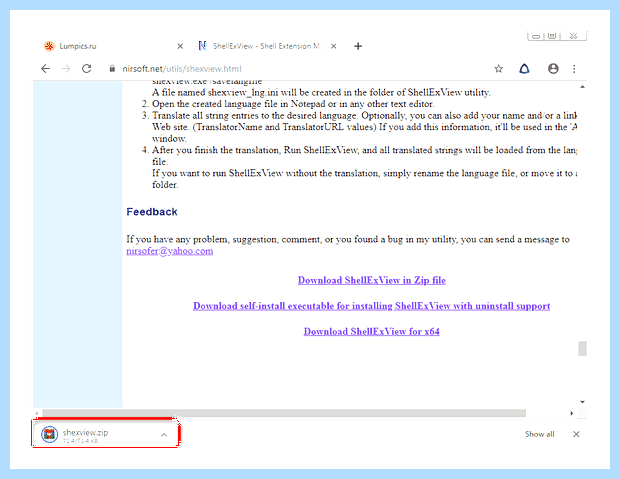Click Download ShellExView in Zip file
This screenshot has width=620, height=479.
tap(372, 280)
